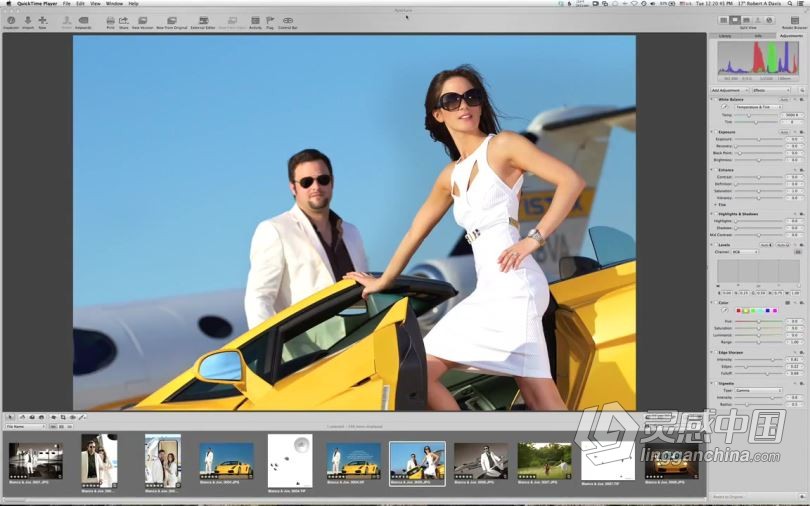Click the Edge Sharpen Intensity slider
Screen dimensions: 810x506
pyautogui.click(x=758, y=359)
